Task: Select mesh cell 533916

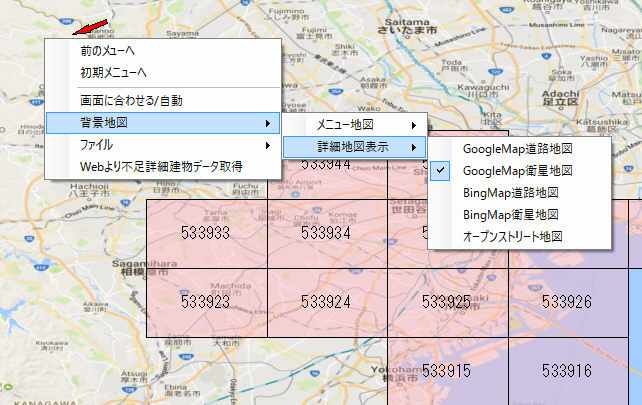Action: tap(568, 370)
